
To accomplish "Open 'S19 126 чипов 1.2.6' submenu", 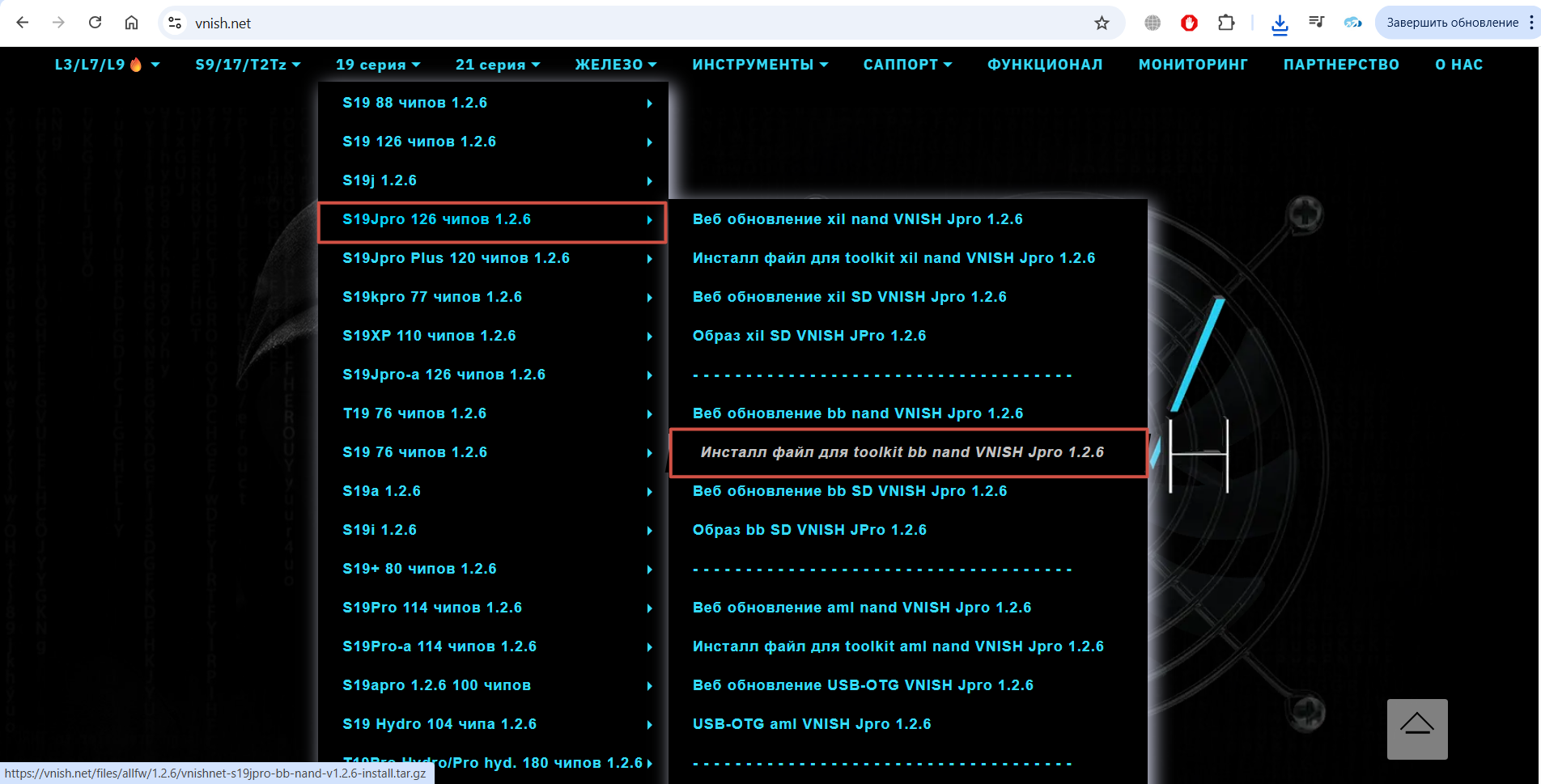I will click(493, 142).
